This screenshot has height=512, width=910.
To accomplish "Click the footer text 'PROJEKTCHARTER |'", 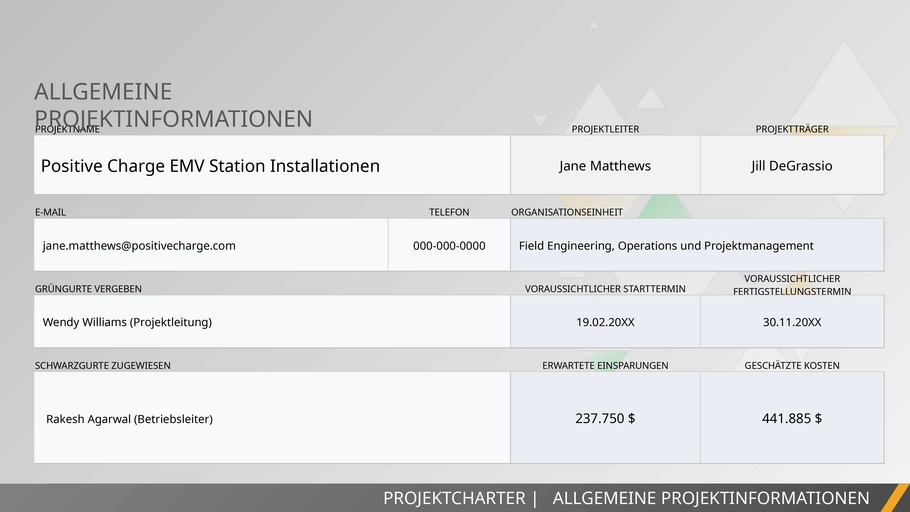I will click(x=460, y=498).
